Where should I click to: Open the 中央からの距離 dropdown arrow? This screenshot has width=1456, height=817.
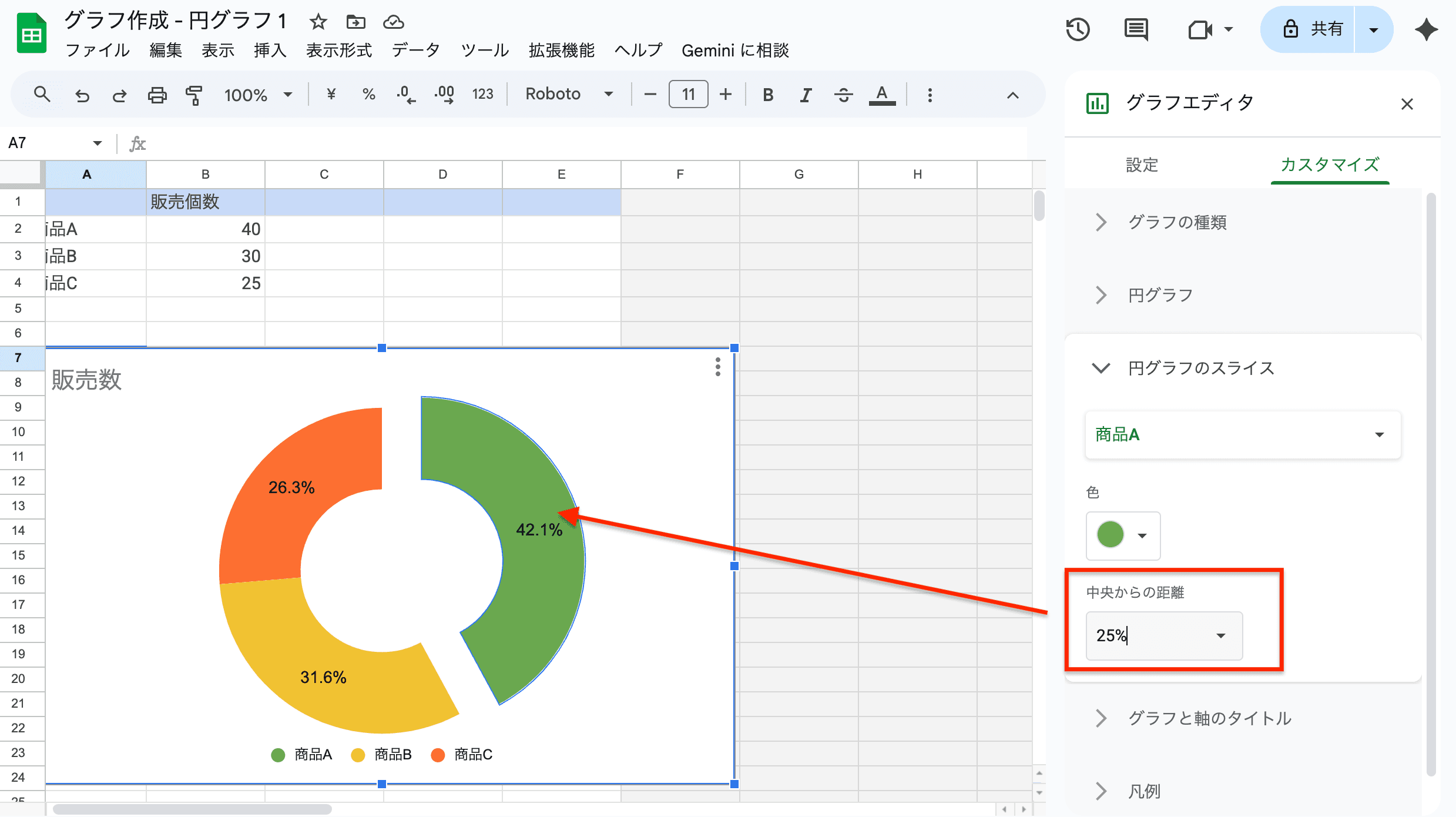point(1221,636)
